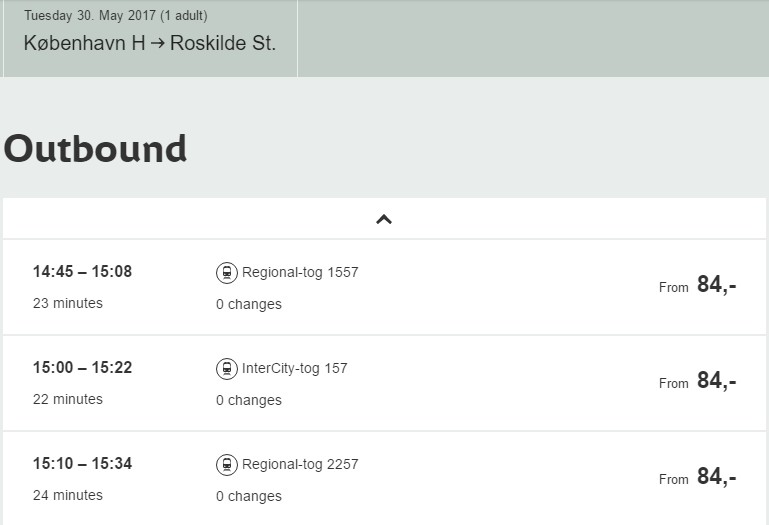Click train icon beside Regional-tog 2257
This screenshot has height=525, width=769.
pos(227,464)
